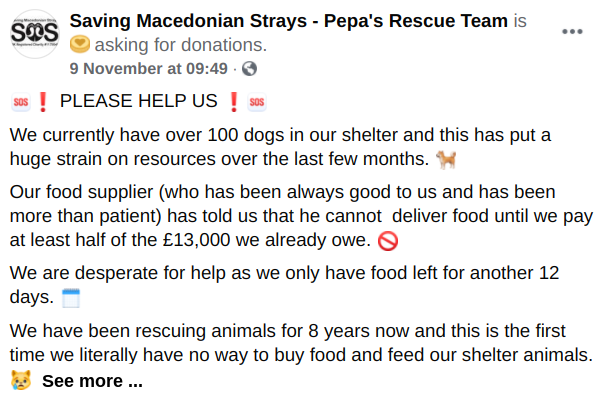Click the first SOS emoji before PLEASE
Screen dimensions: 612x396
[21, 102]
